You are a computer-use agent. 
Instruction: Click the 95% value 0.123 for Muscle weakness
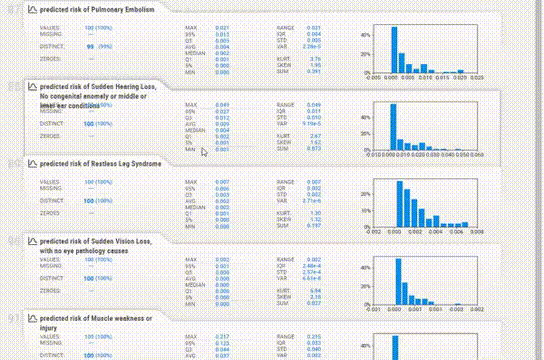coord(222,343)
